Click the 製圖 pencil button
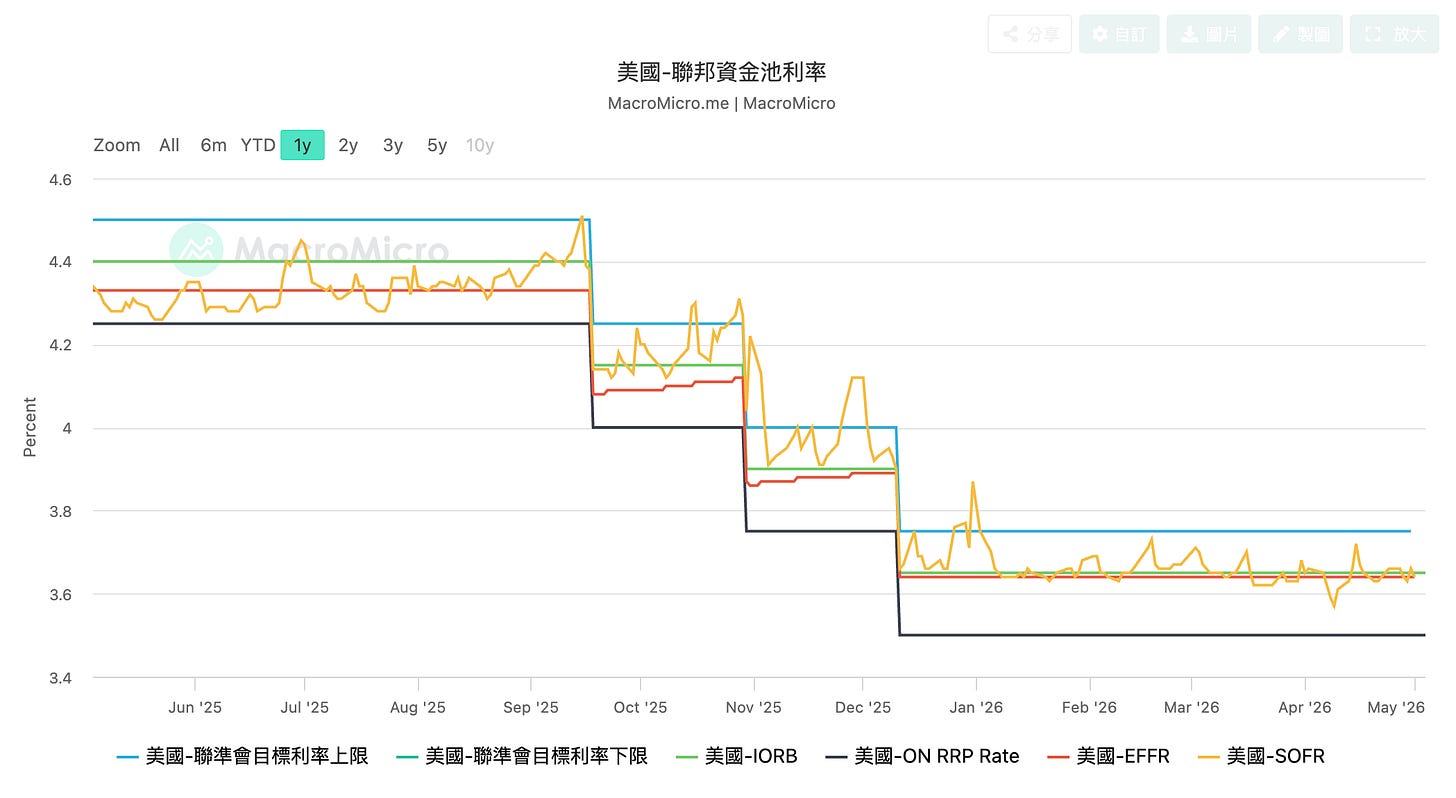This screenshot has height=798, width=1456. [x=1300, y=34]
